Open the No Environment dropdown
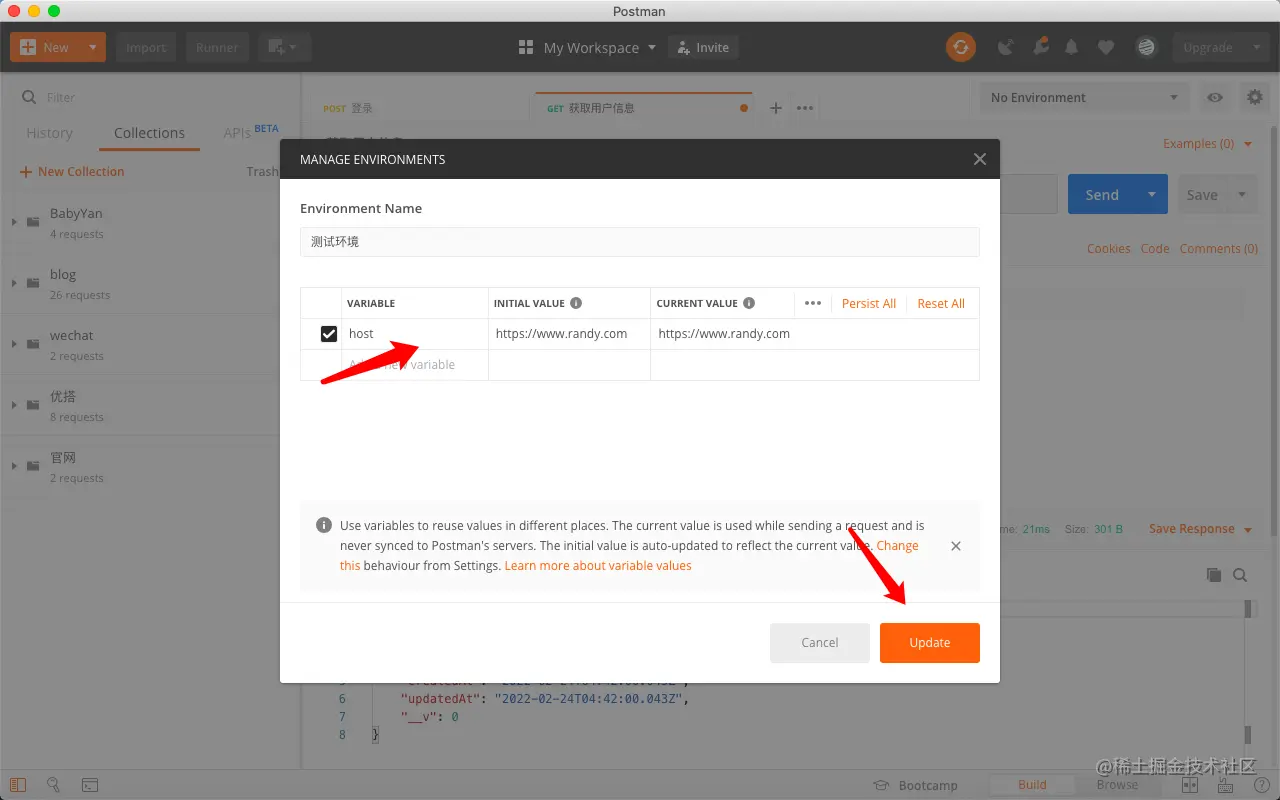The image size is (1280, 800). [1085, 97]
